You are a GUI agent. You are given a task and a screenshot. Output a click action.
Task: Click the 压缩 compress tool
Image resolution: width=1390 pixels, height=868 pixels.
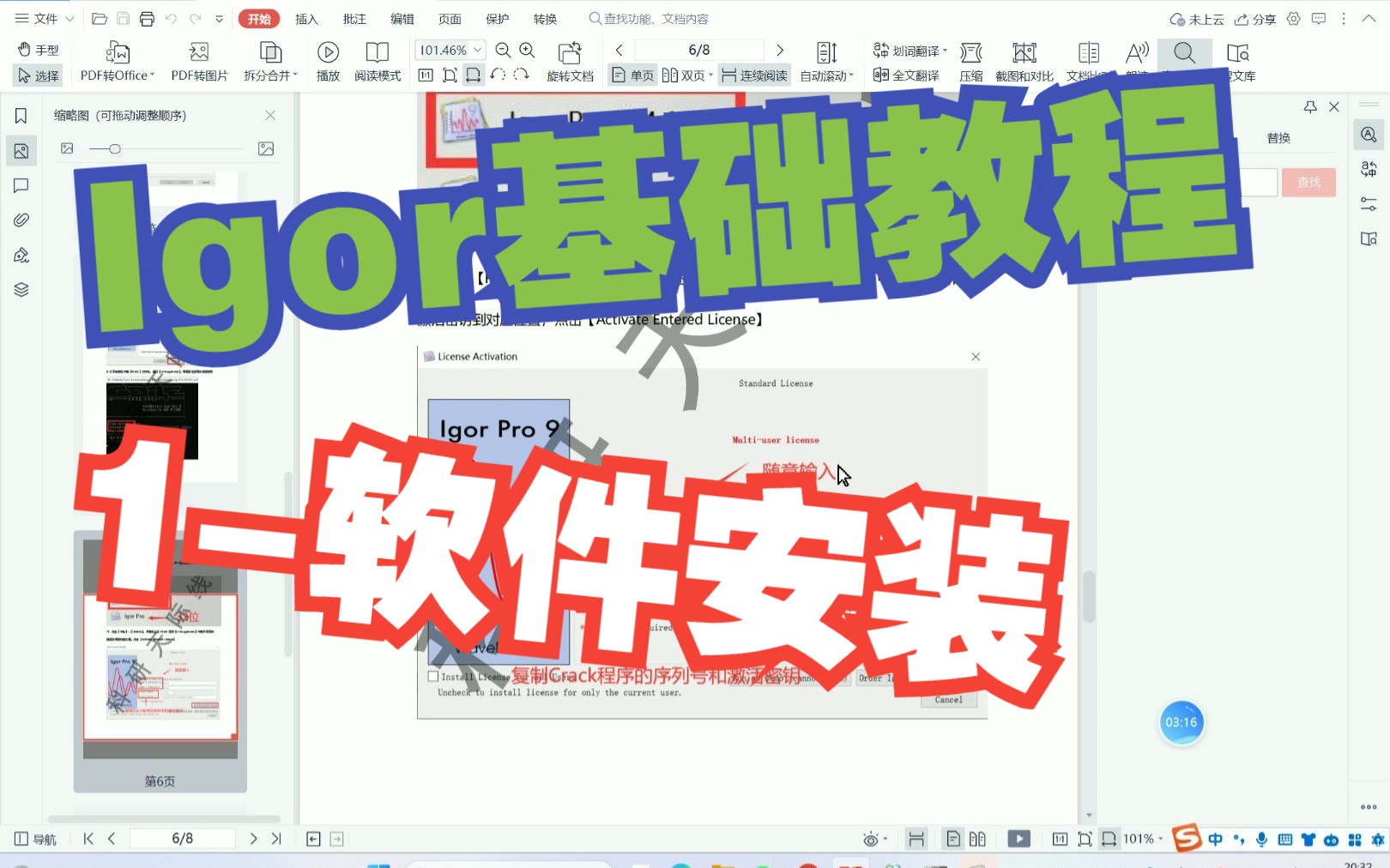point(971,62)
